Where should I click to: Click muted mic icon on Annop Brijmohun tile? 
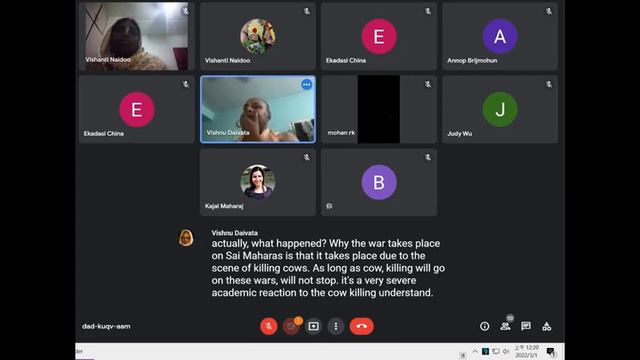[549, 11]
